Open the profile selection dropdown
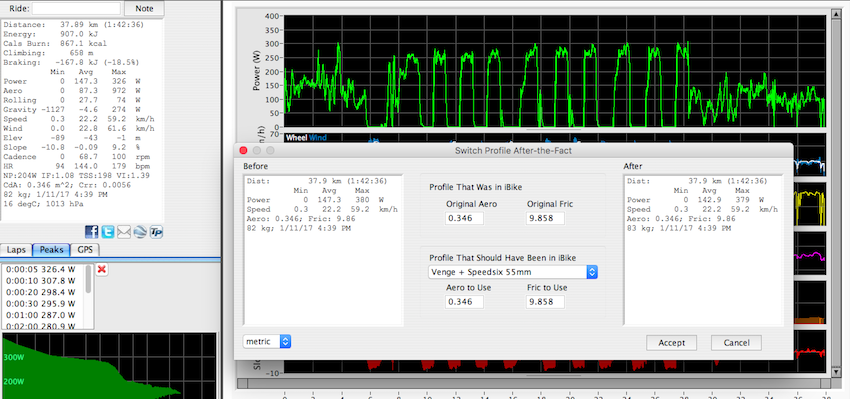This screenshot has height=399, width=850. pos(512,272)
